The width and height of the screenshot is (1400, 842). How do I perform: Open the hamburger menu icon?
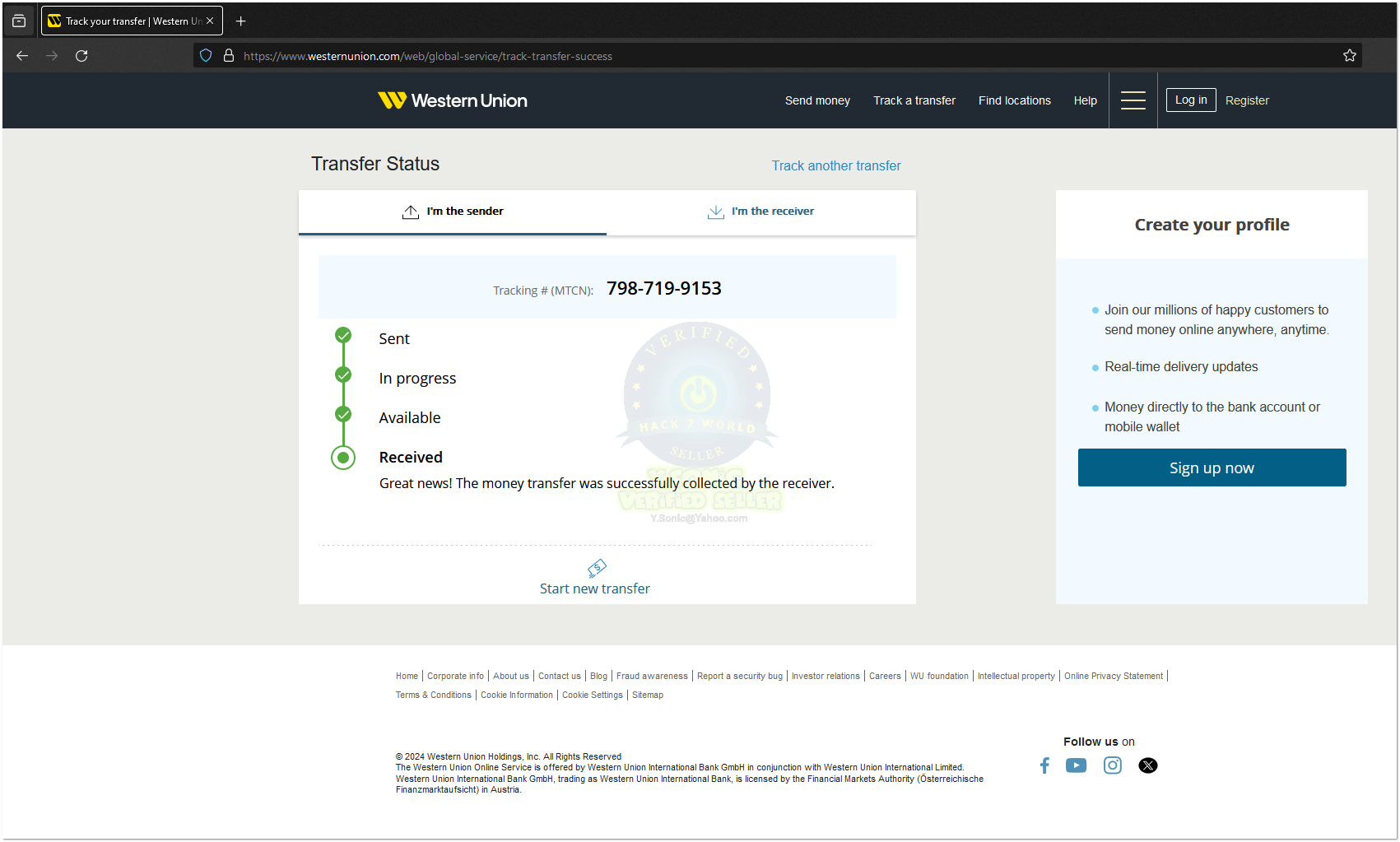[1133, 100]
